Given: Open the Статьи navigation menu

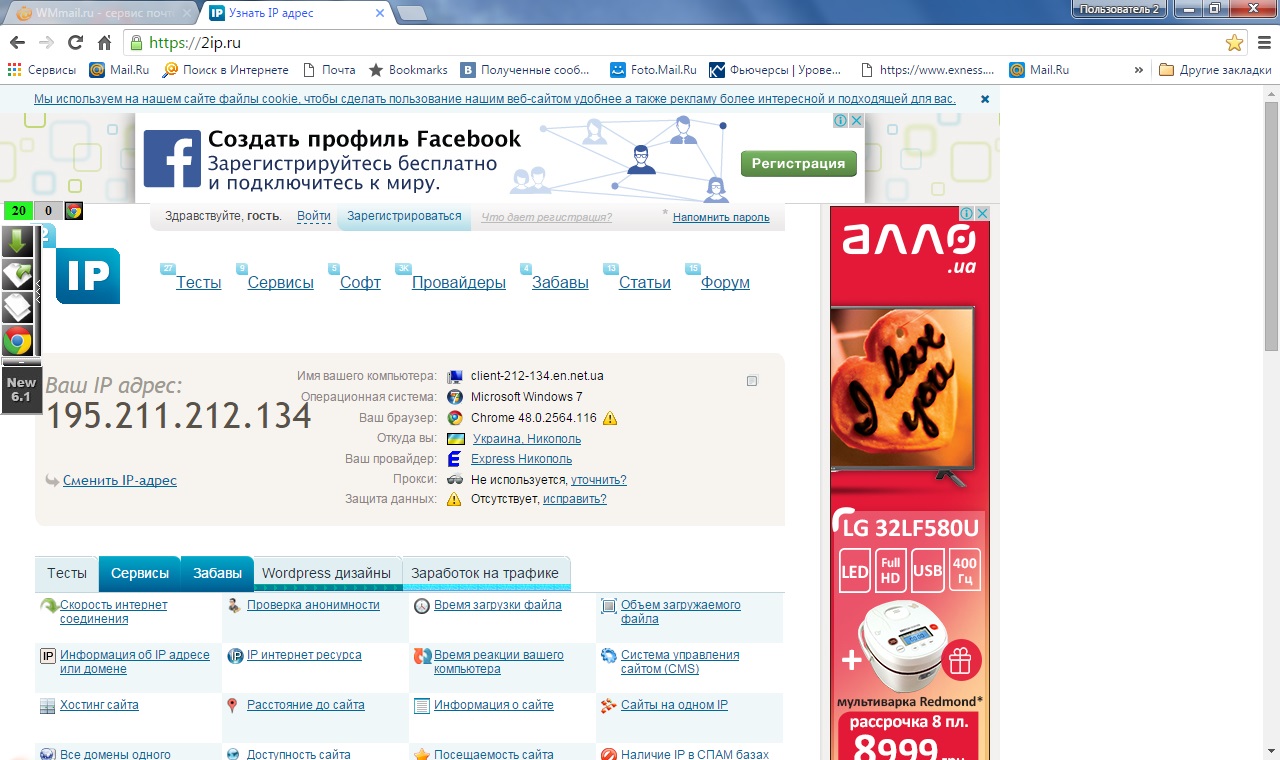Looking at the screenshot, I should [x=645, y=283].
